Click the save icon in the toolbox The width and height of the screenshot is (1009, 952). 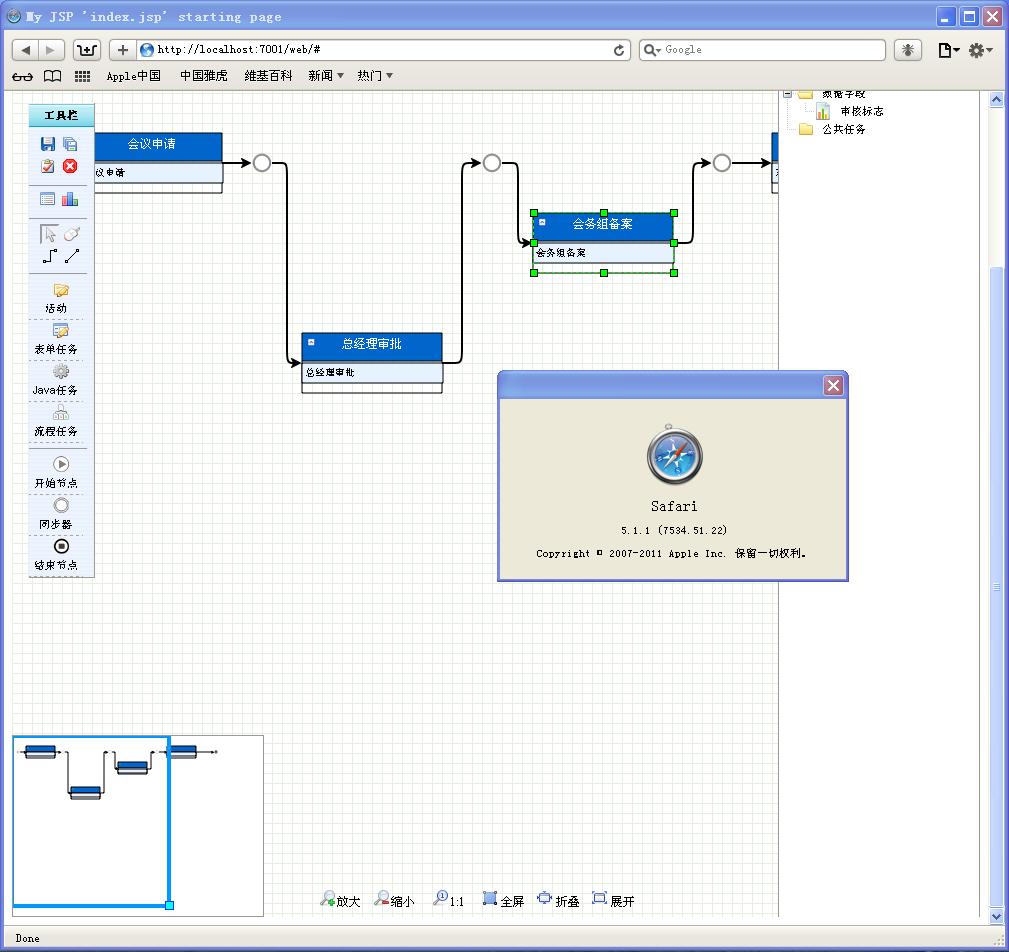click(48, 145)
